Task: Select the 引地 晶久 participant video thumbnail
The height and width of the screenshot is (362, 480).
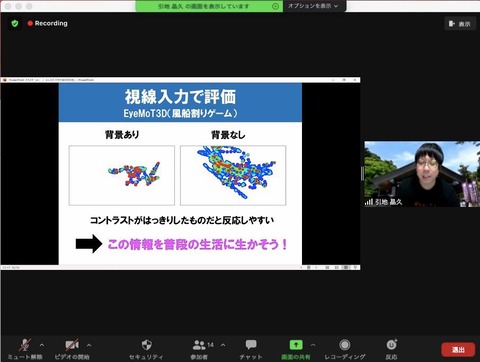Action: coord(422,174)
